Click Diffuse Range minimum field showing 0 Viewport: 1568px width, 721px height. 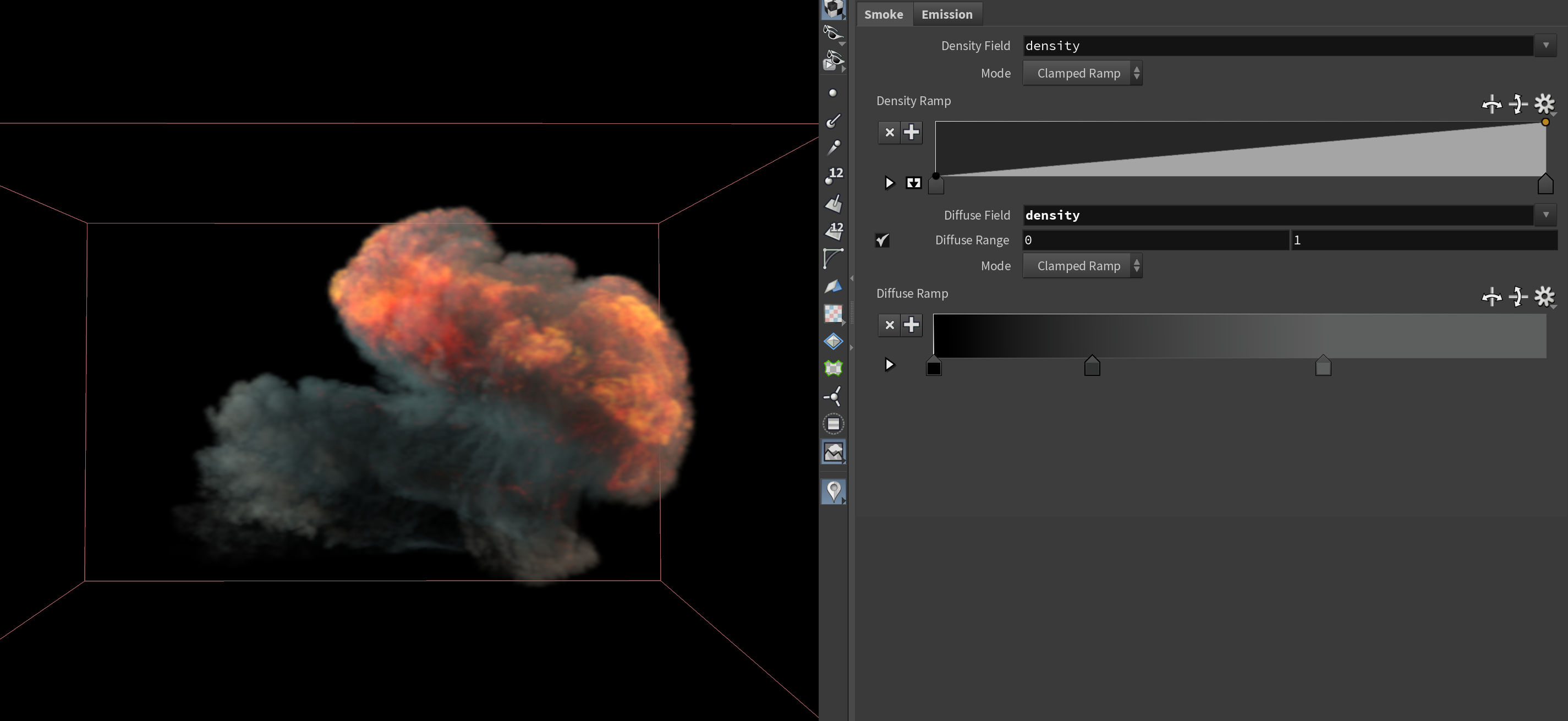(x=1155, y=240)
